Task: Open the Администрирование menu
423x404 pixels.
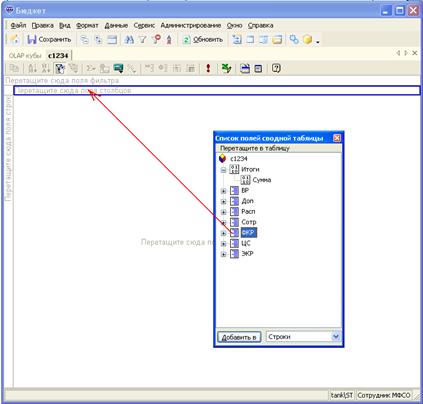Action: coord(191,25)
